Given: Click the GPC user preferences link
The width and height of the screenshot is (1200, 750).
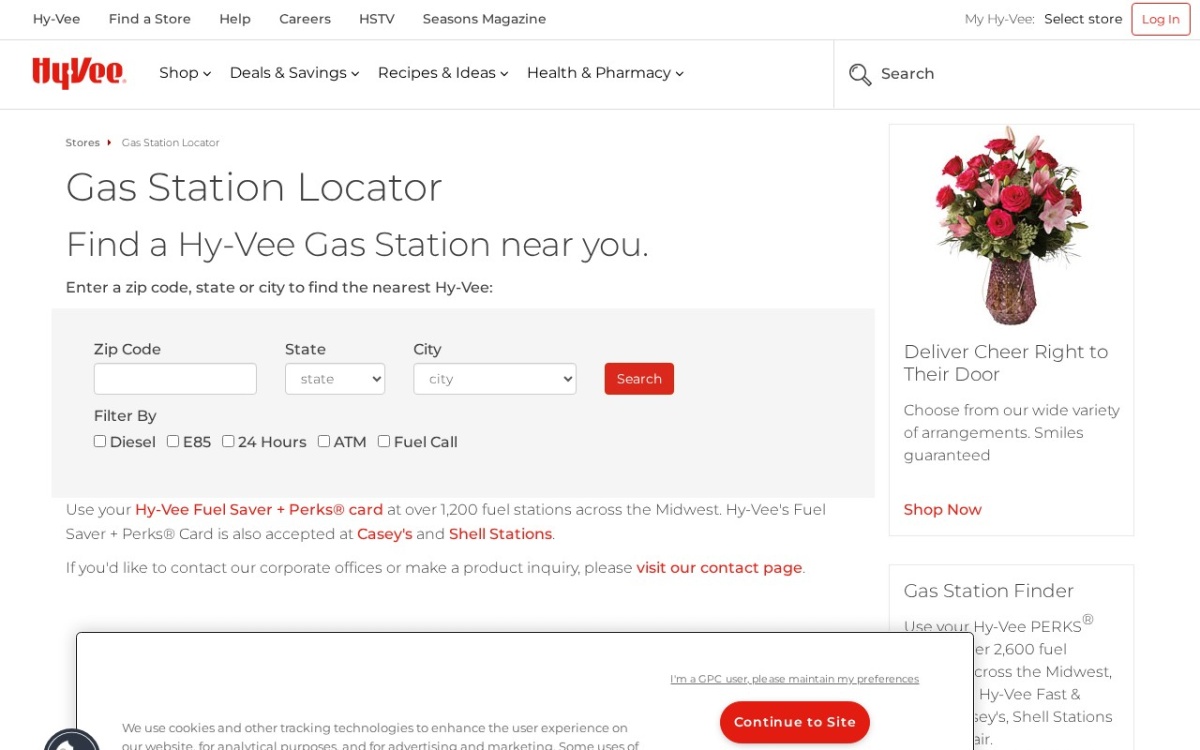Looking at the screenshot, I should [x=794, y=679].
